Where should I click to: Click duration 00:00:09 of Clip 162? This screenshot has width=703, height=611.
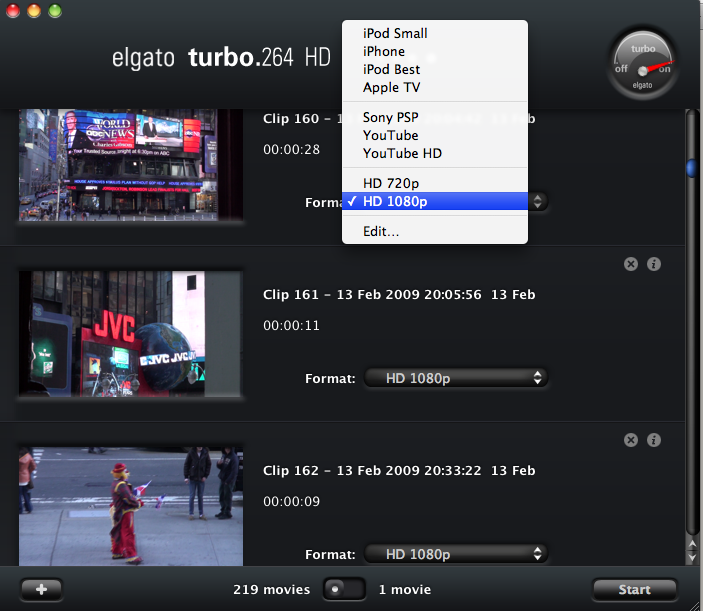291,501
